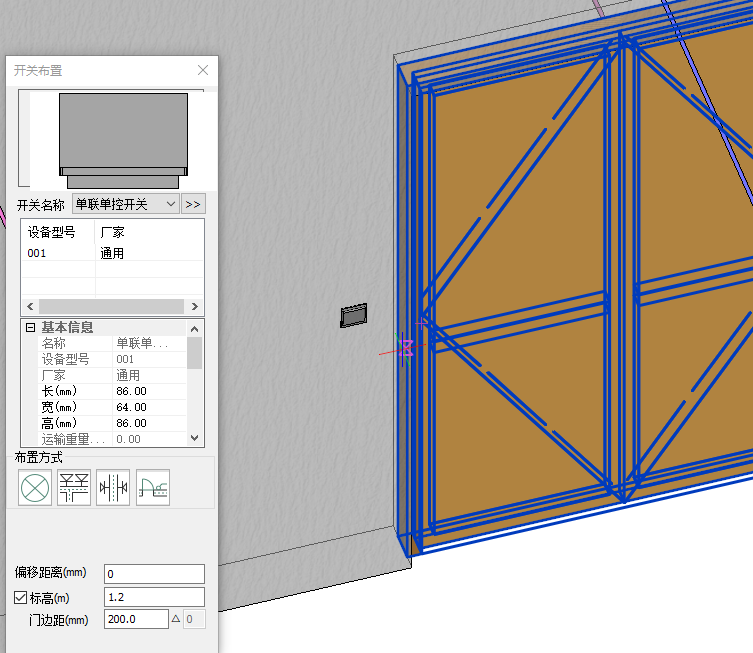Open the 开关名称 dropdown
This screenshot has height=653, width=753.
point(126,204)
